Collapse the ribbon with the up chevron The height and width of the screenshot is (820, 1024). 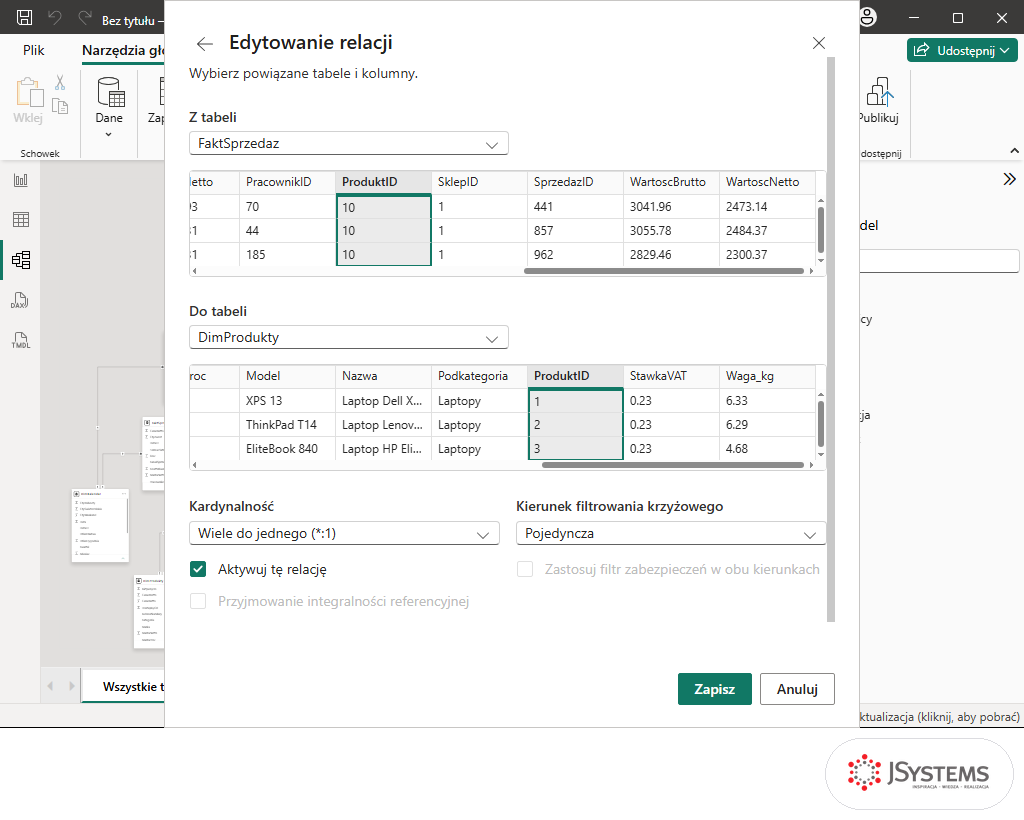(1014, 151)
